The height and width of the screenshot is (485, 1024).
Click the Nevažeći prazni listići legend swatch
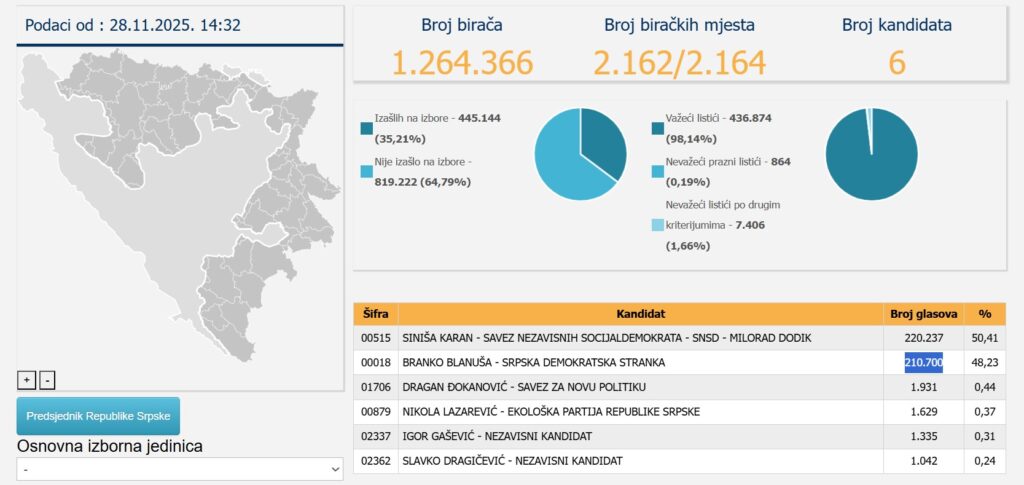pos(657,171)
